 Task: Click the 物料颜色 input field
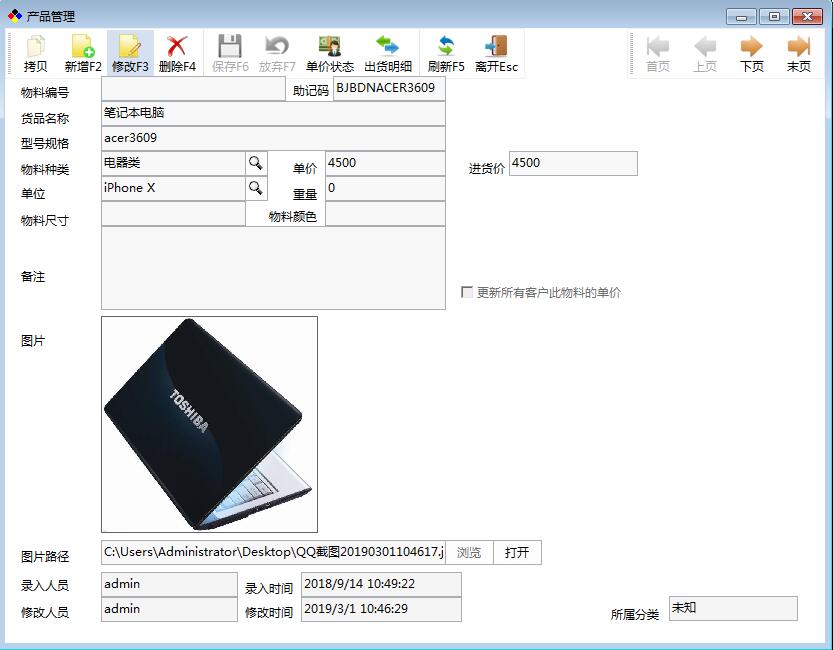coord(385,213)
